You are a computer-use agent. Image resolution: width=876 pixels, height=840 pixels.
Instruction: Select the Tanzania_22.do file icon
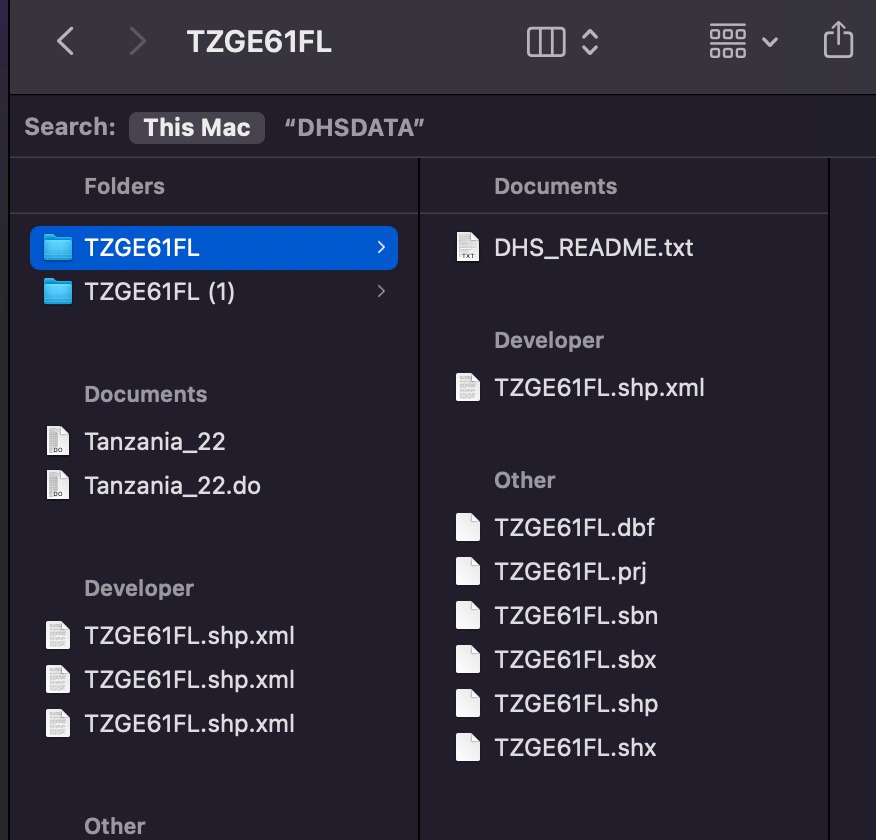tap(58, 486)
